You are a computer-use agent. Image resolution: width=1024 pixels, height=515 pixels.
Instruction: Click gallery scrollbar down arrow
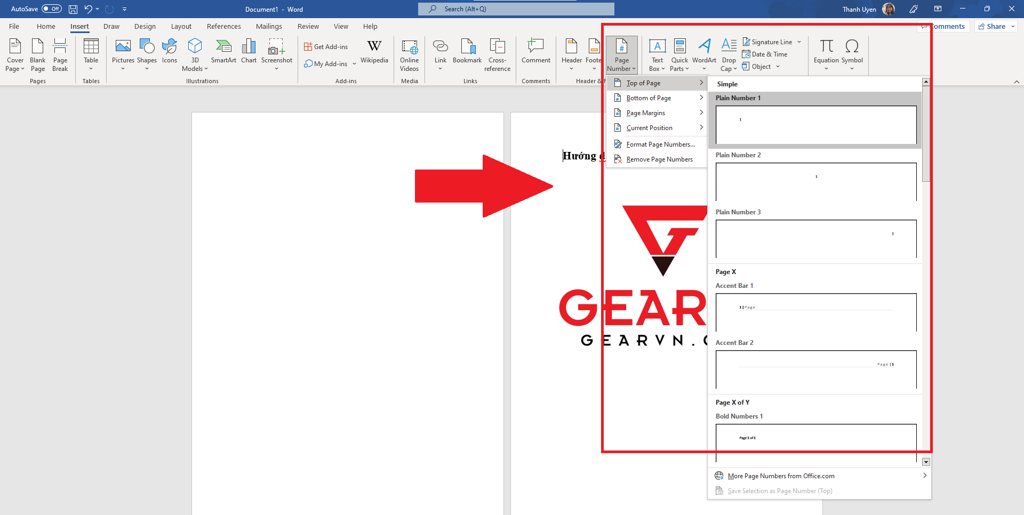click(925, 462)
